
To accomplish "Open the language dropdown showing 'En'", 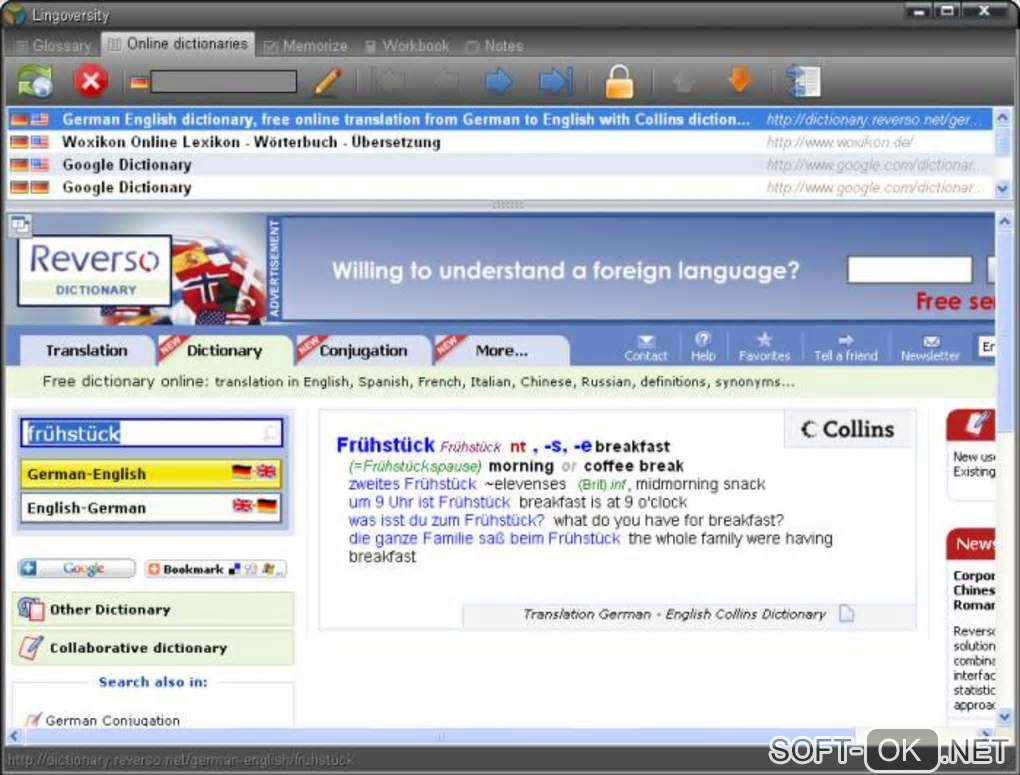I will (x=986, y=347).
